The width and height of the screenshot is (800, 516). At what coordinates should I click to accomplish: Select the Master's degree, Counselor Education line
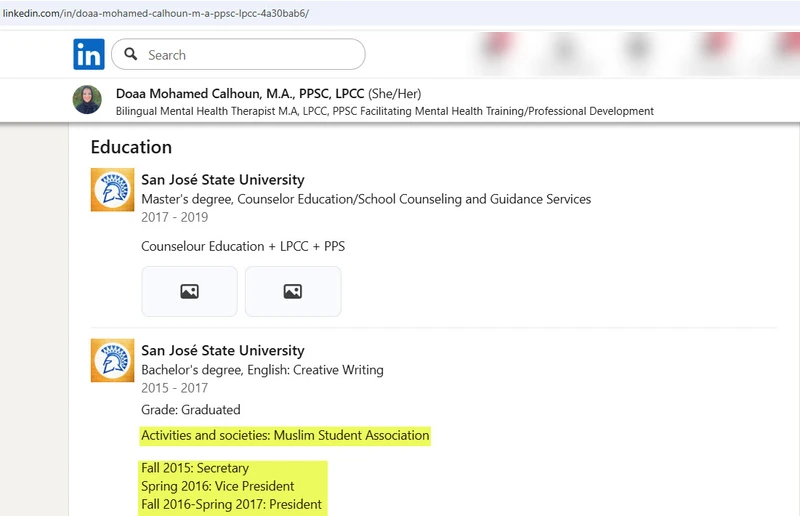click(366, 199)
